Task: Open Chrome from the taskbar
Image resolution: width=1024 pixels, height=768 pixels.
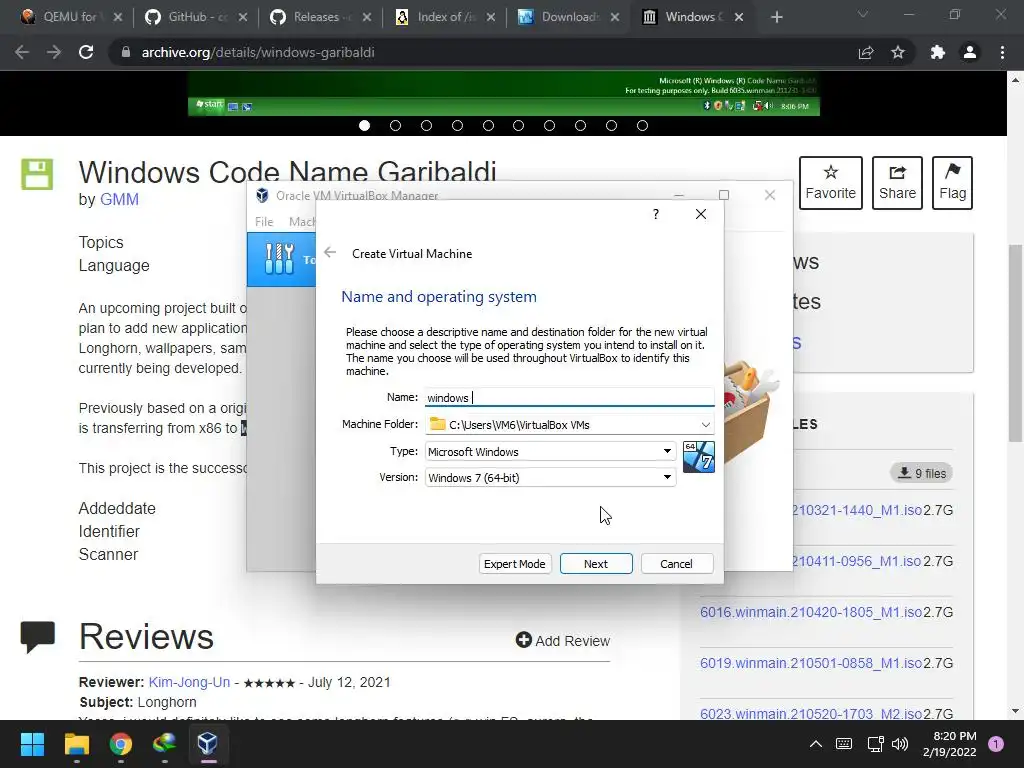Action: tap(121, 744)
